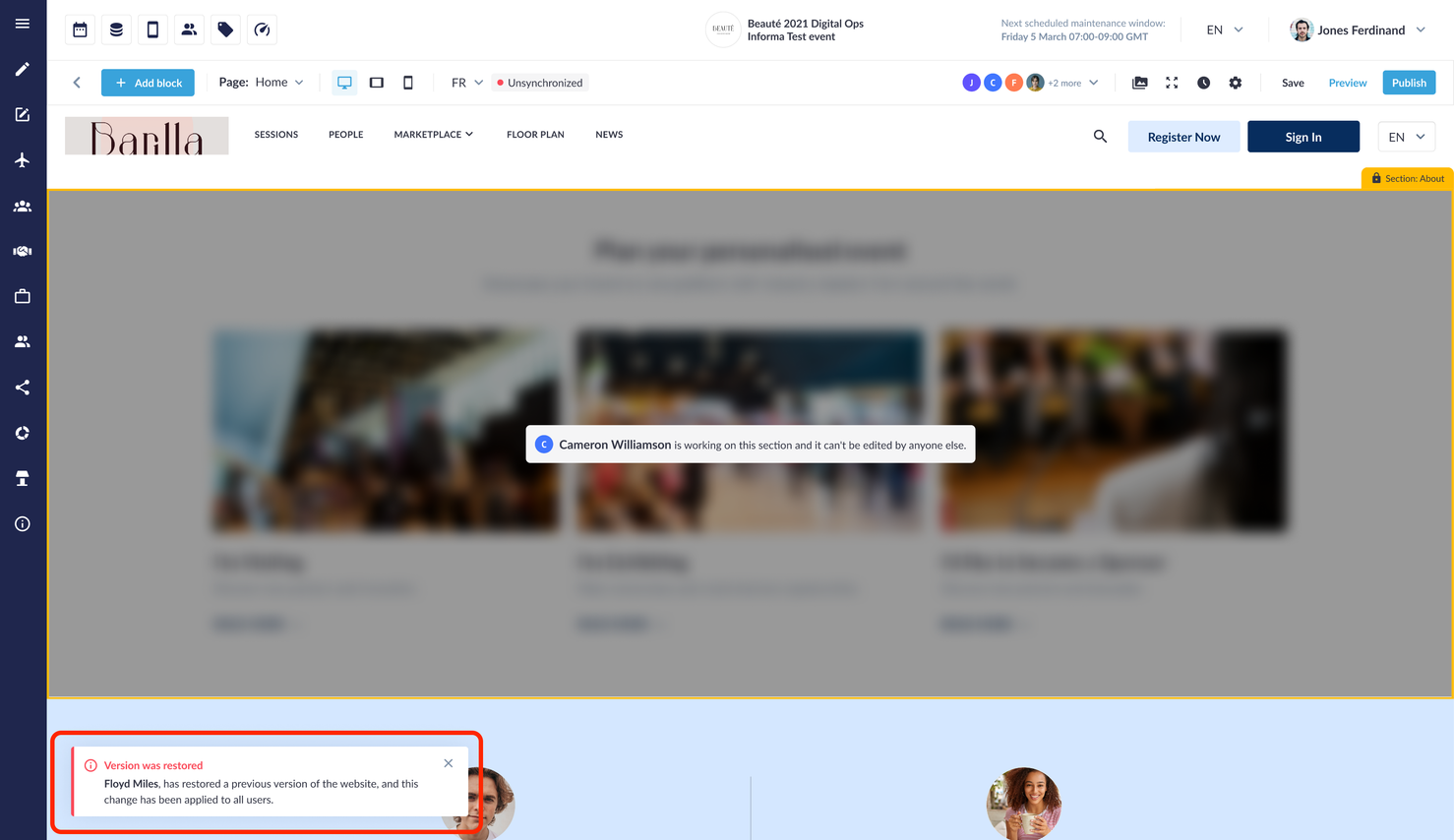The image size is (1454, 840).
Task: Open the Floor Plan nav item
Action: [x=535, y=135]
